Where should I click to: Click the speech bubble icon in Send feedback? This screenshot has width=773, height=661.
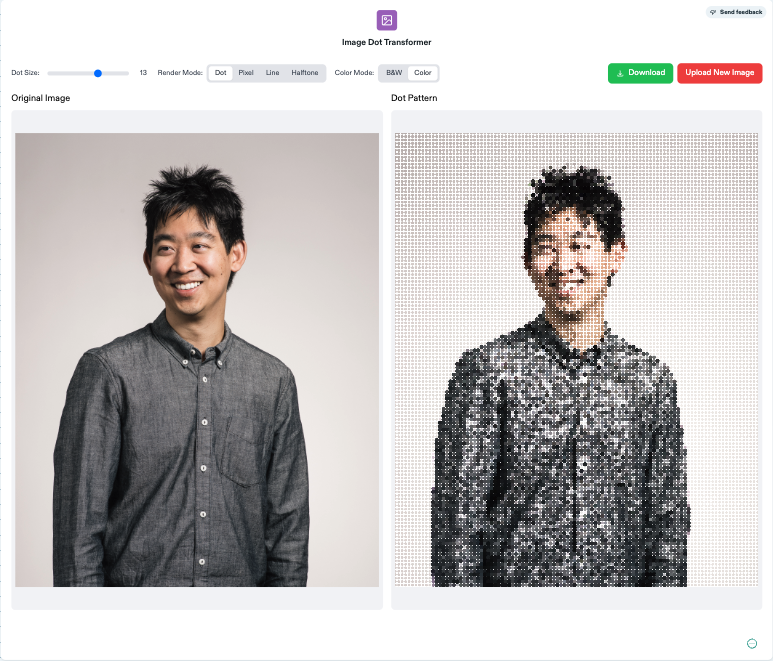click(713, 12)
